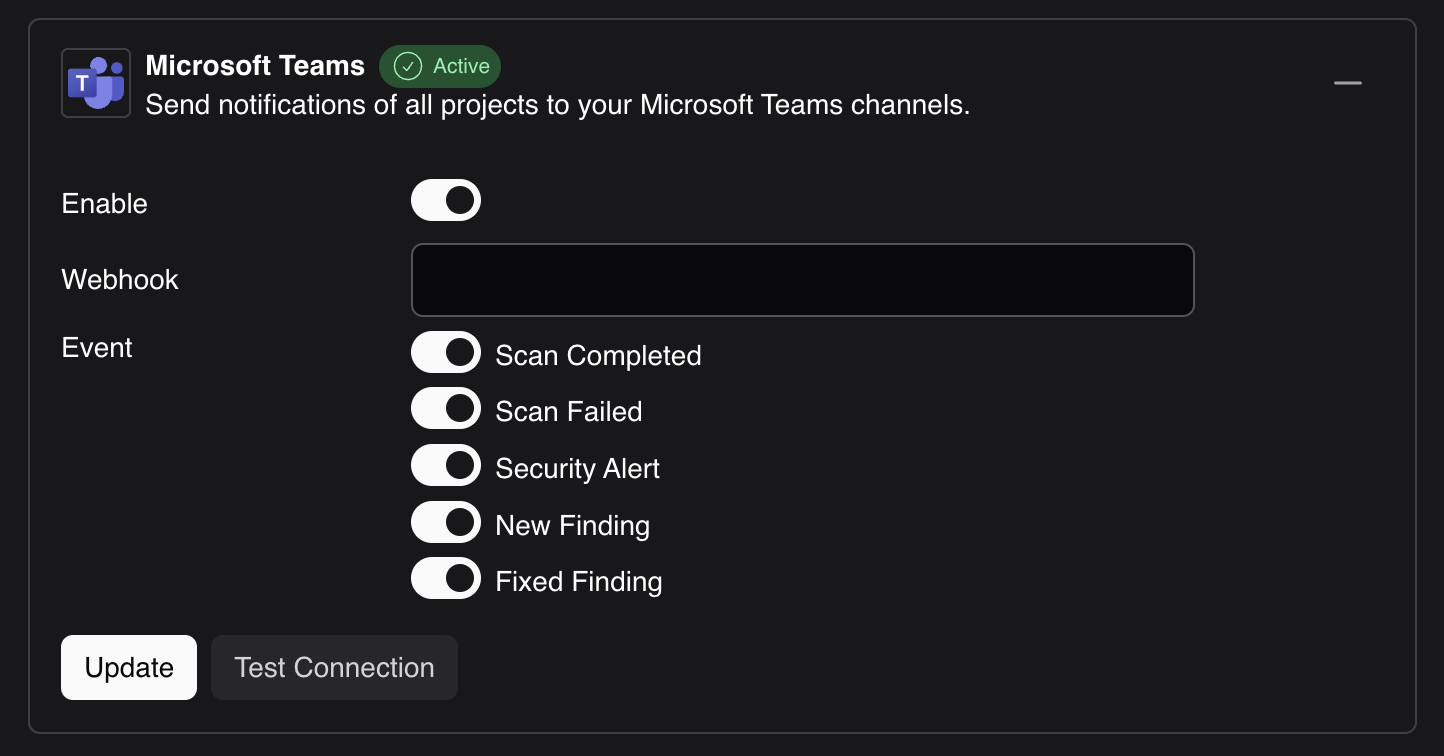Click the Webhook label
The height and width of the screenshot is (756, 1444).
[120, 279]
